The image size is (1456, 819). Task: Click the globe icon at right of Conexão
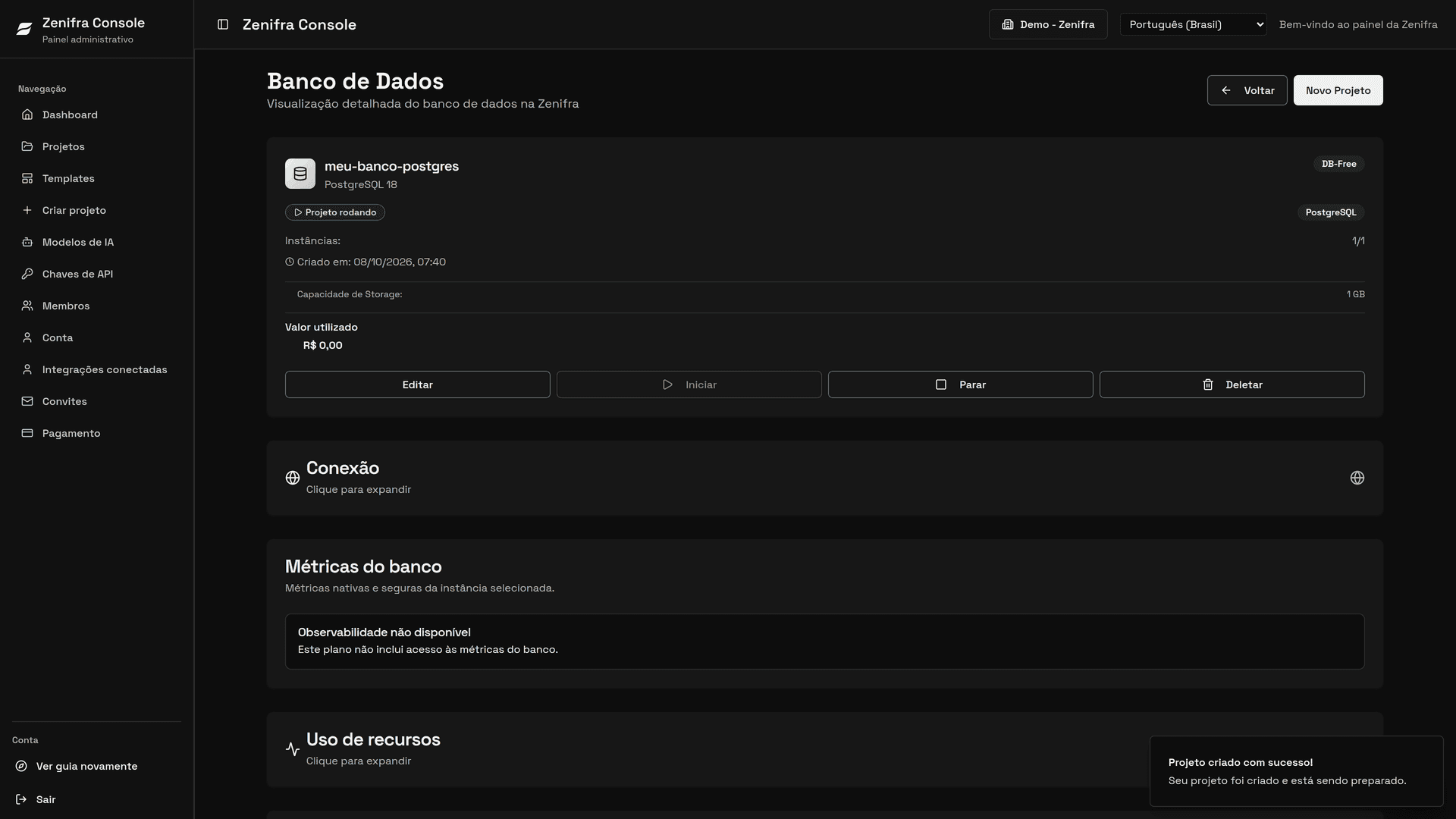[1357, 478]
